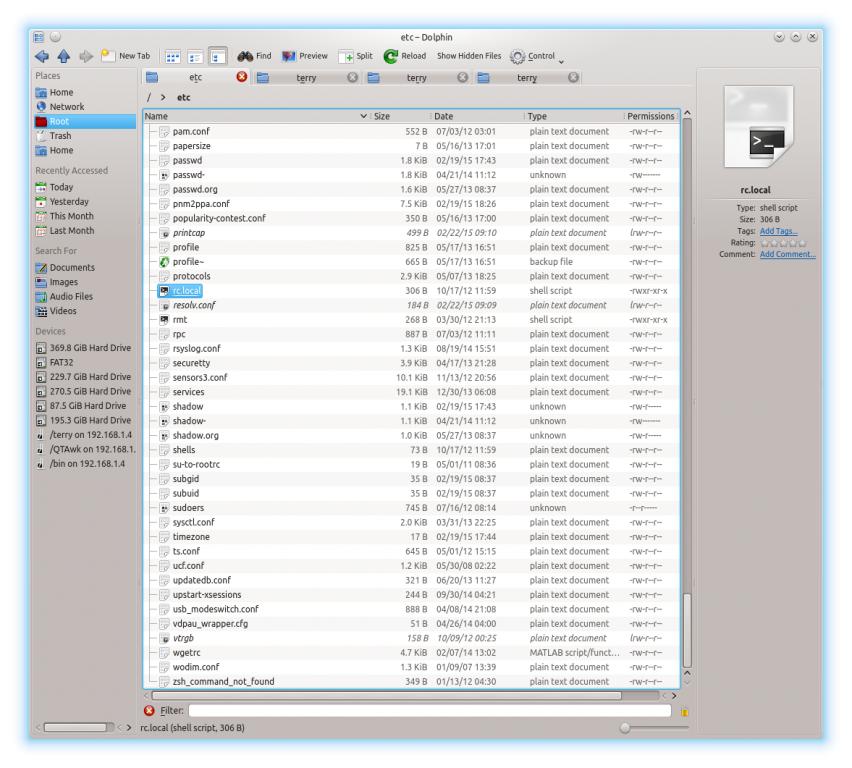
Task: Switch to Icons view mode
Action: [x=171, y=57]
